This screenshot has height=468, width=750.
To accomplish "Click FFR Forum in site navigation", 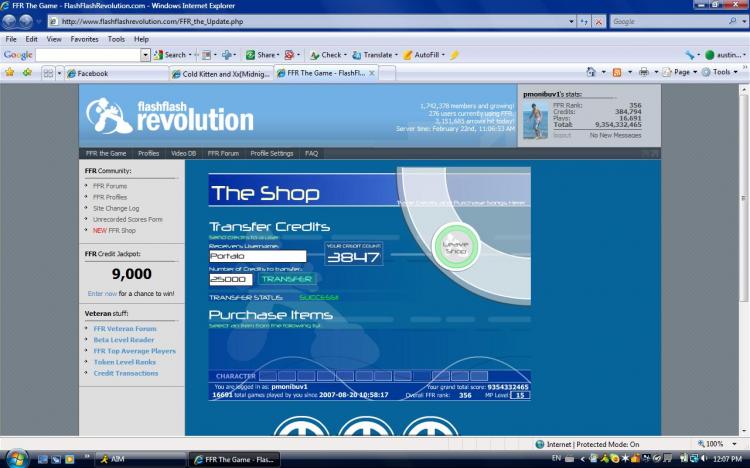I will click(223, 154).
